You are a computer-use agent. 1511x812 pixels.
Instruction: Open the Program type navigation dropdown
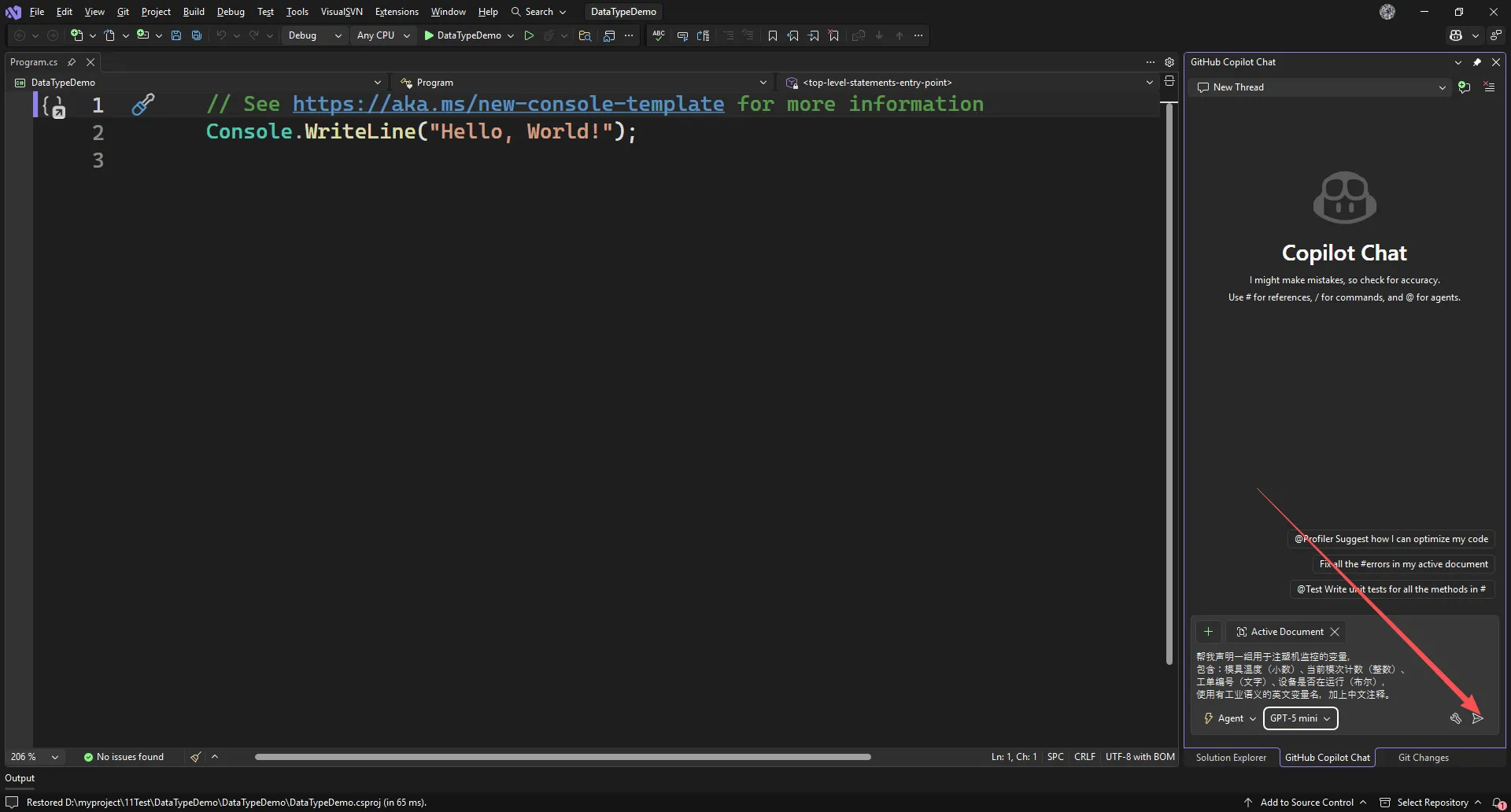583,83
